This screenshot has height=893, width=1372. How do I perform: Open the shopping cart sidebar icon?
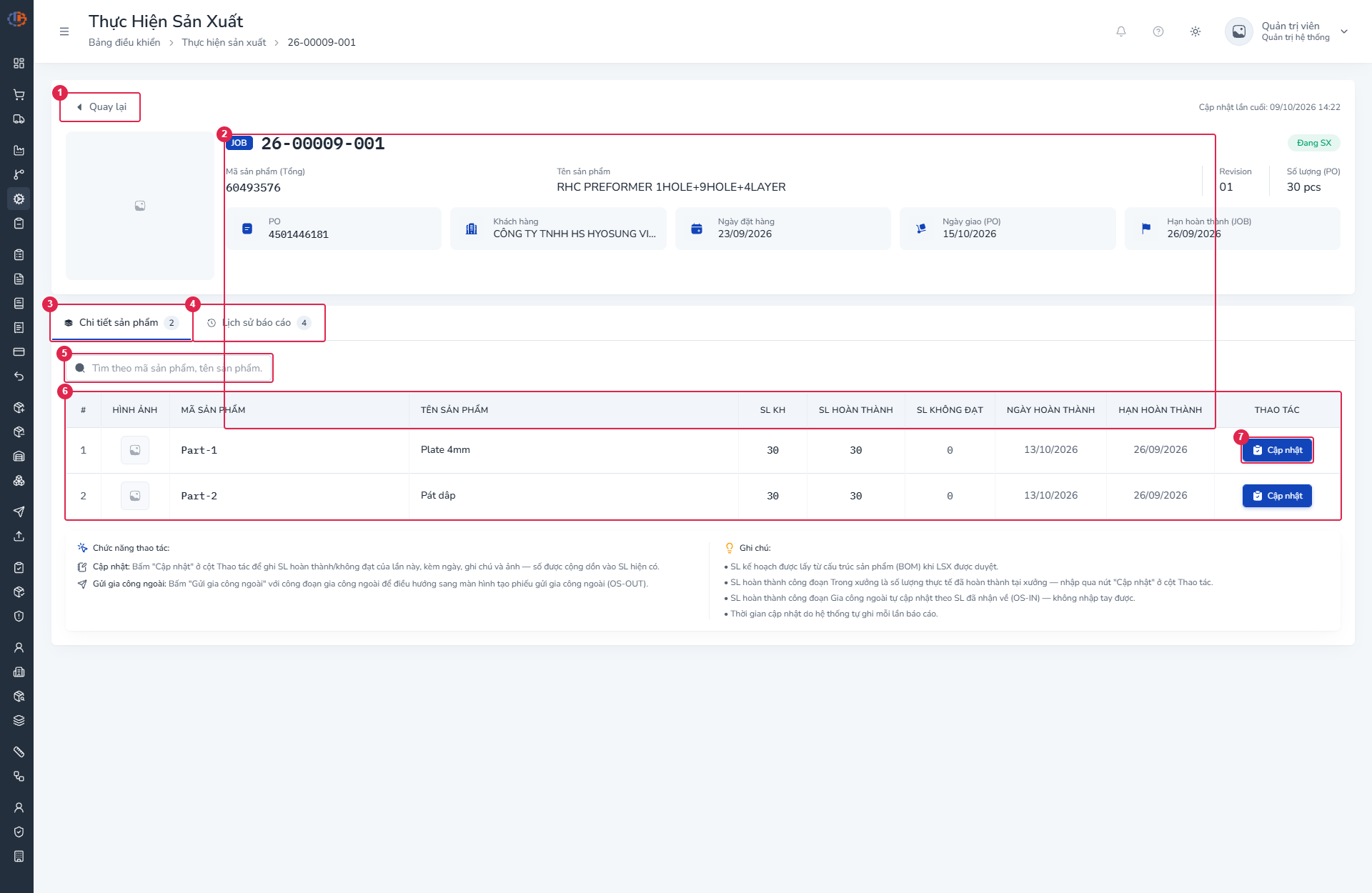point(19,95)
